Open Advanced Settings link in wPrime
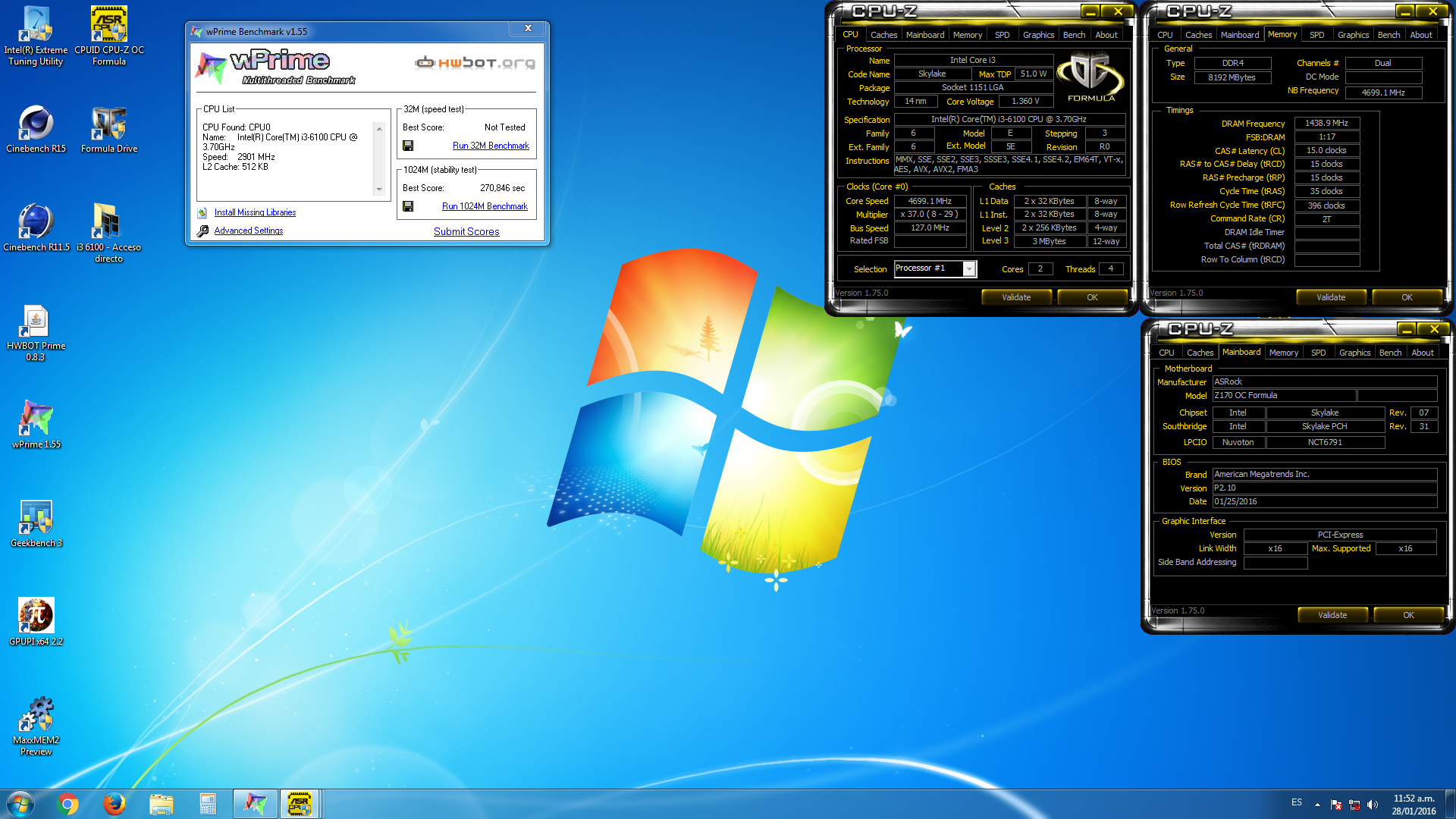The image size is (1456, 819). (249, 231)
